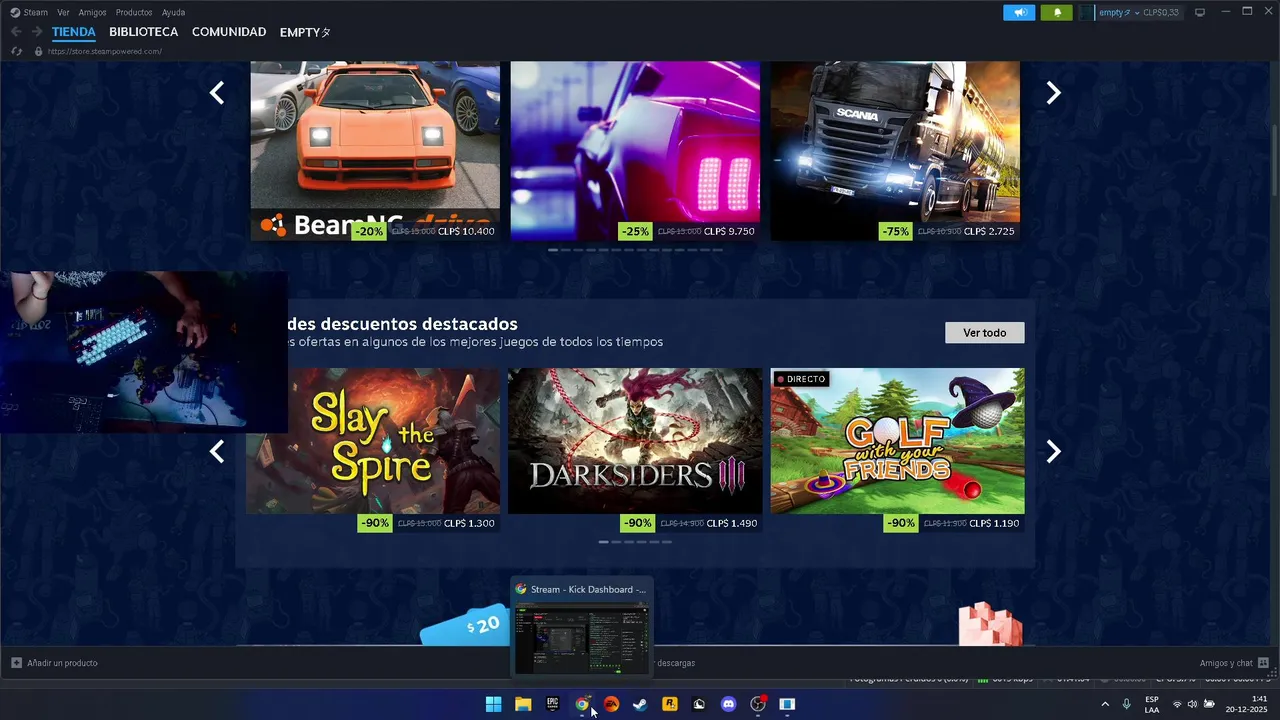Open the BeamNG.drive game card
1280x720 pixels.
(x=375, y=150)
